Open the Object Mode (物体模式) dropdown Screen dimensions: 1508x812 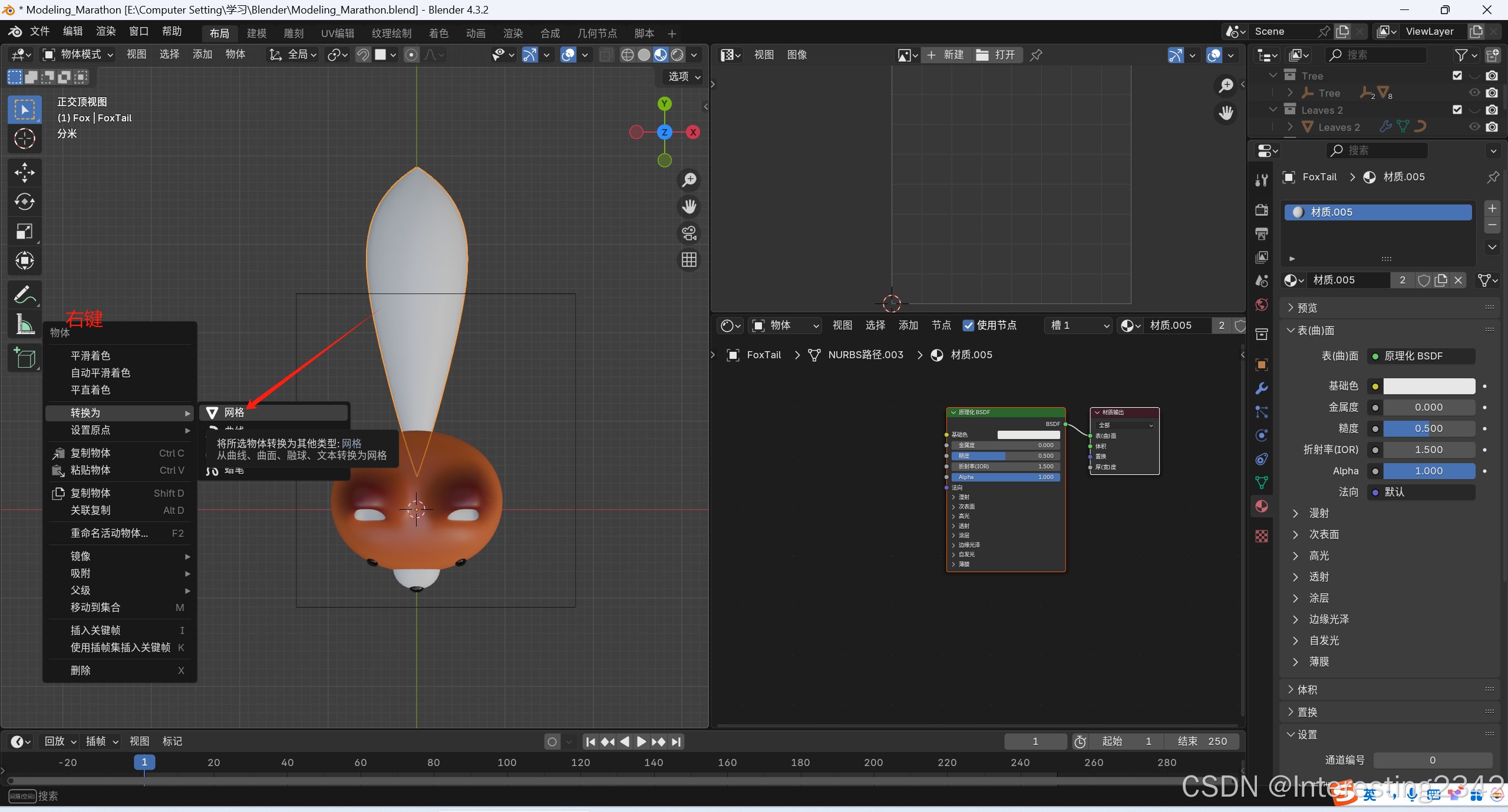(x=78, y=55)
